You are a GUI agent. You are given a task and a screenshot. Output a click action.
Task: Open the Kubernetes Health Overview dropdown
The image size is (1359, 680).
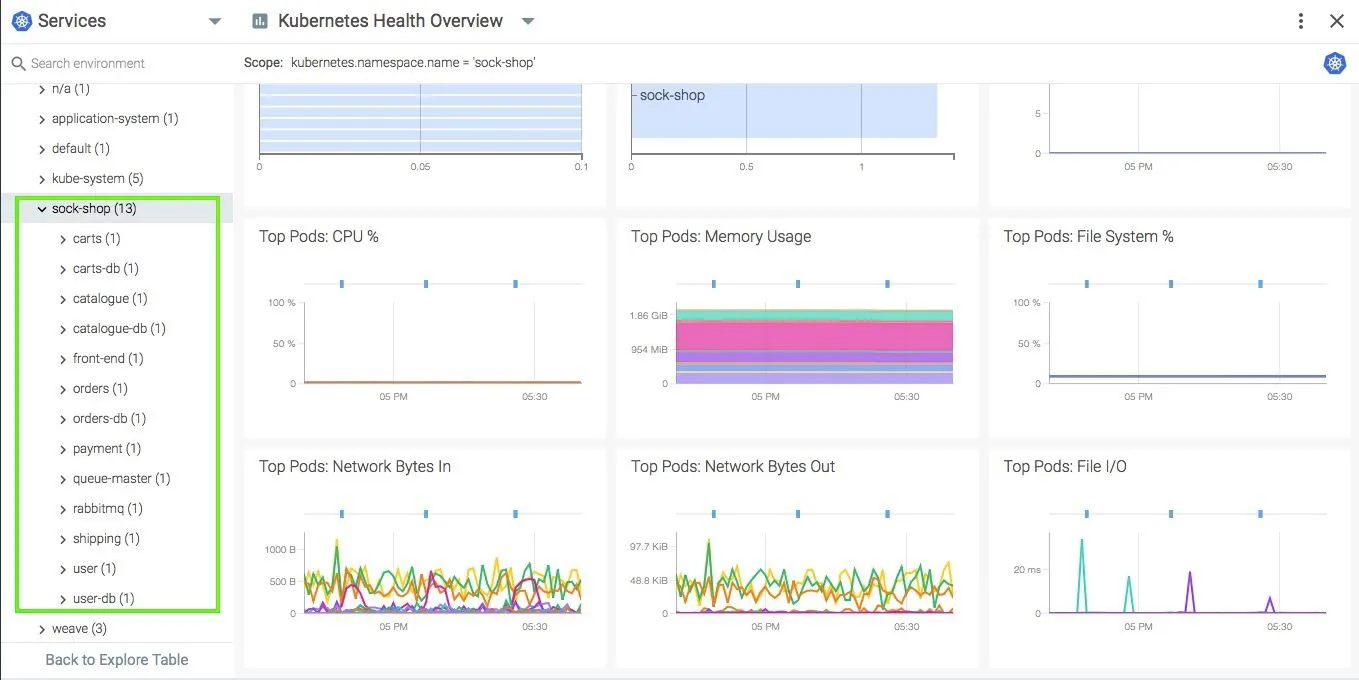pyautogui.click(x=528, y=21)
